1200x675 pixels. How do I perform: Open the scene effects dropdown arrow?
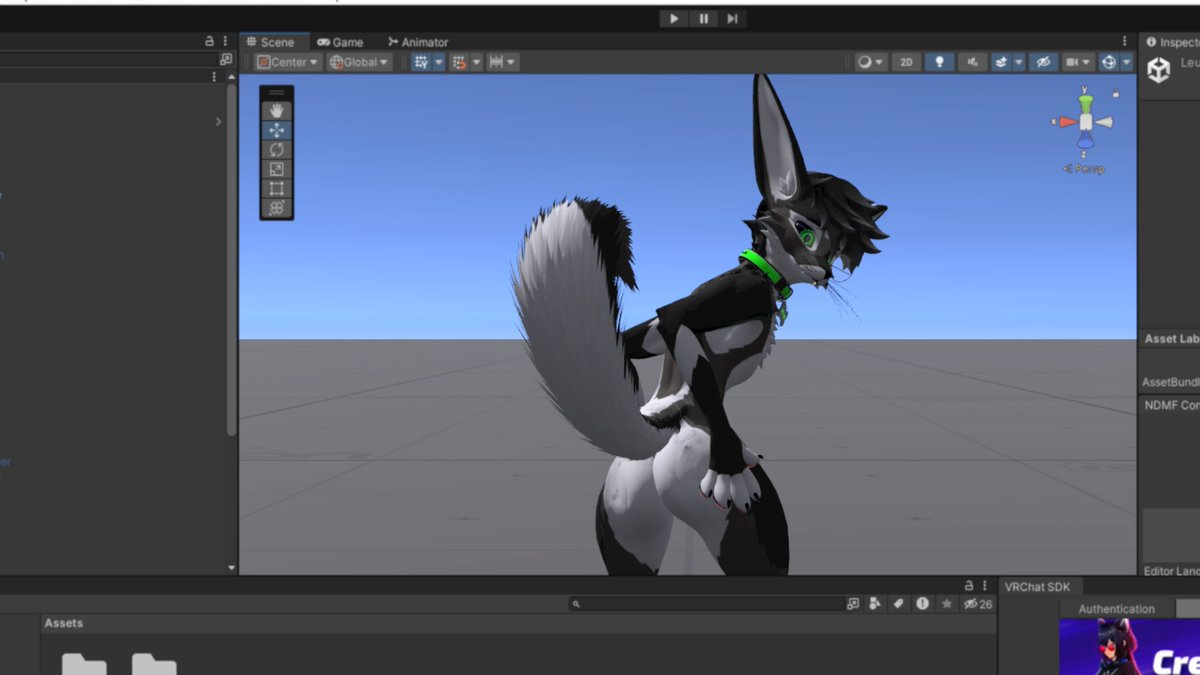click(x=1019, y=62)
